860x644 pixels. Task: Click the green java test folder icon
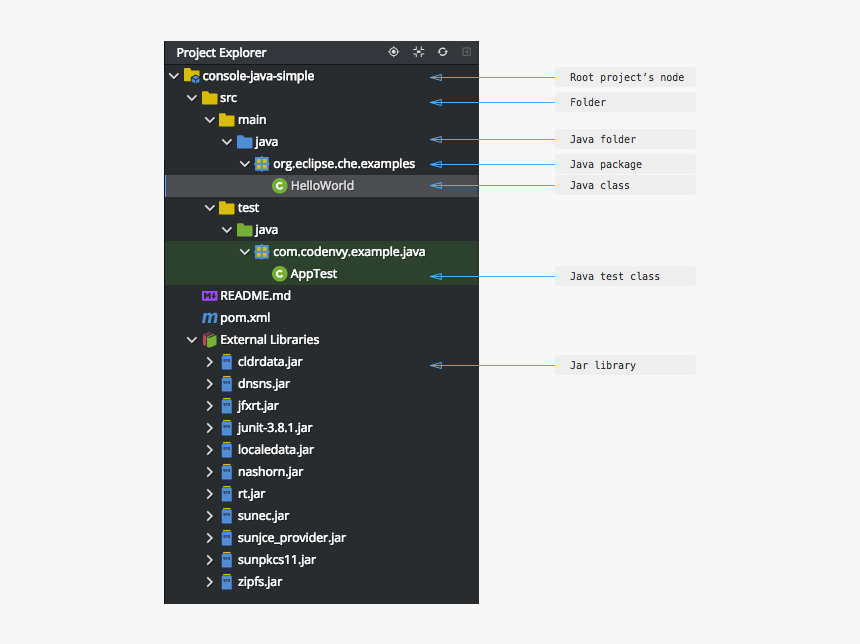(245, 230)
